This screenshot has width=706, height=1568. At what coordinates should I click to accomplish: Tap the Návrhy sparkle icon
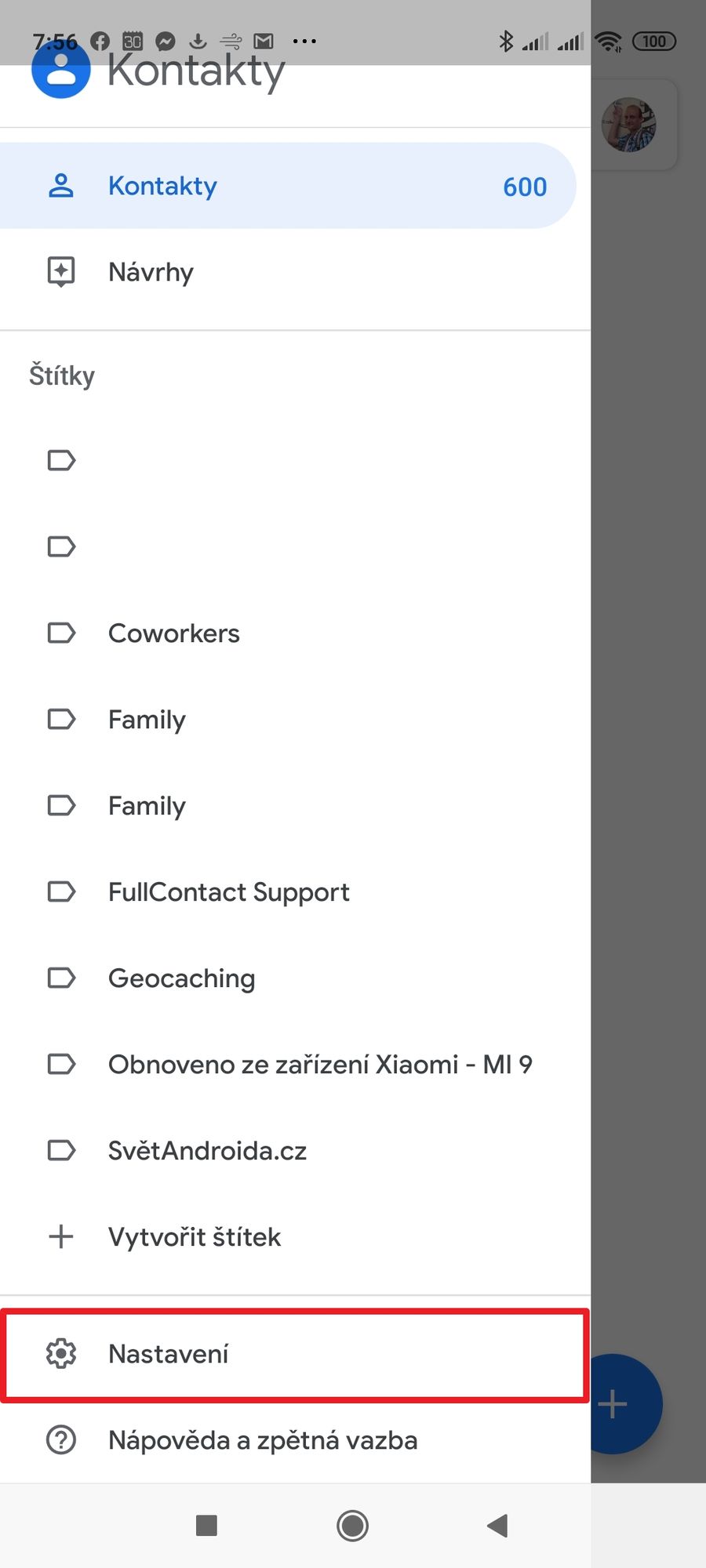click(61, 272)
